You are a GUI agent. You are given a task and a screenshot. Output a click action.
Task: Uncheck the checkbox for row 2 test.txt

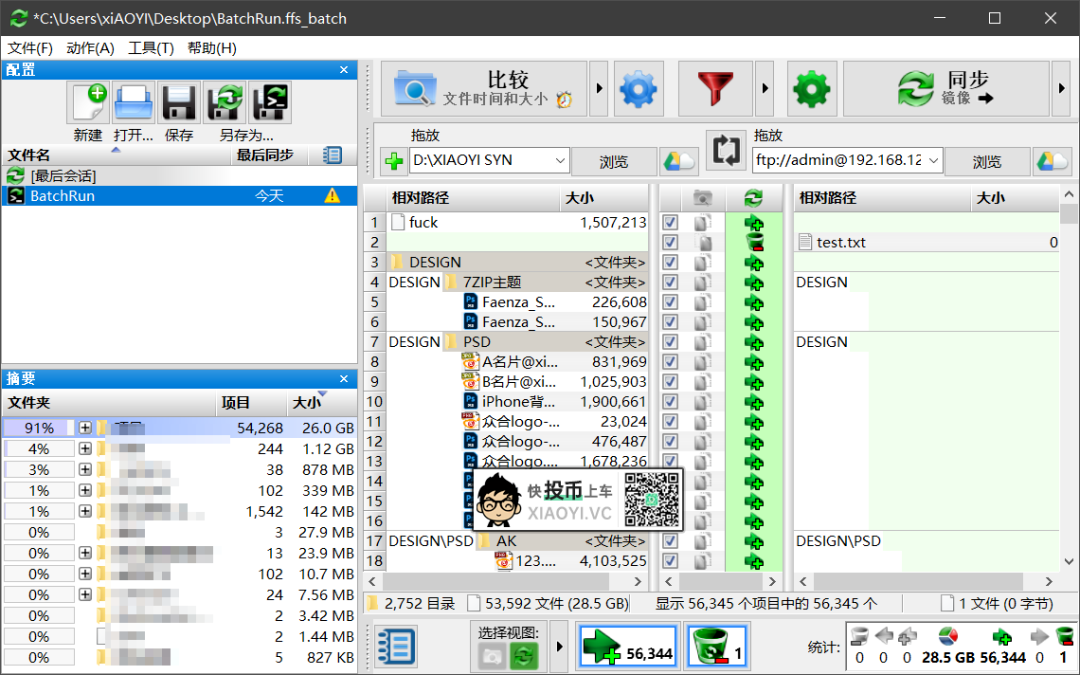click(x=669, y=242)
